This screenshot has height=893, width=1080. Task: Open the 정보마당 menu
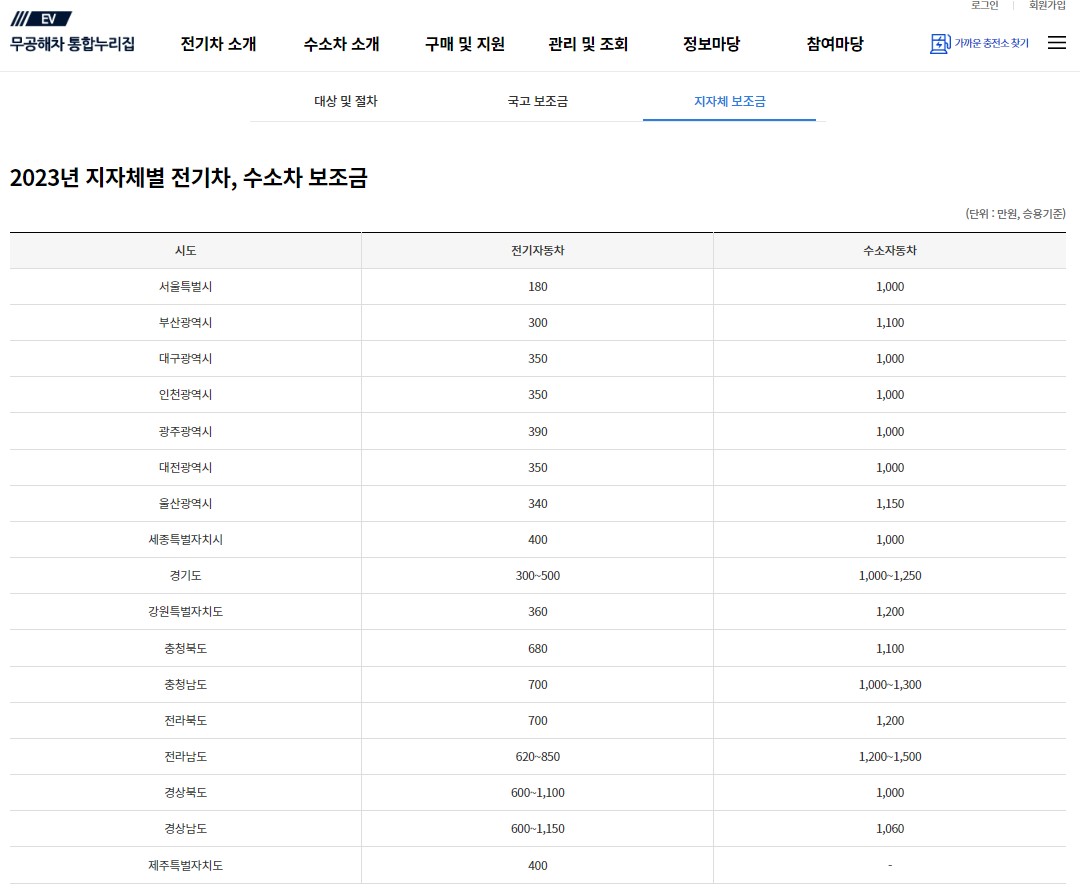coord(712,43)
